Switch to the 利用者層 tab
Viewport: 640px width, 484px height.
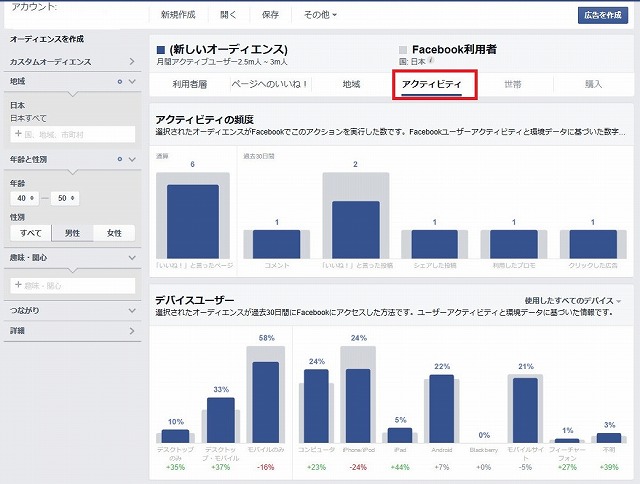190,84
